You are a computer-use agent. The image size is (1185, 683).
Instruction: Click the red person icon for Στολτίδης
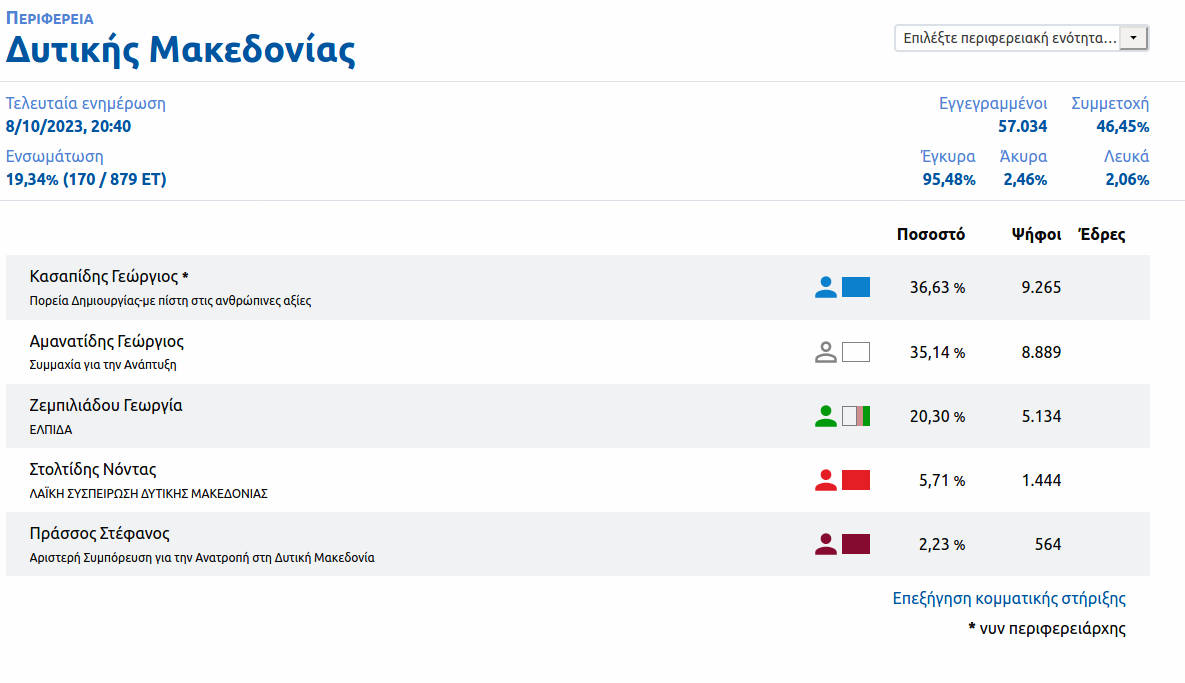tap(825, 480)
